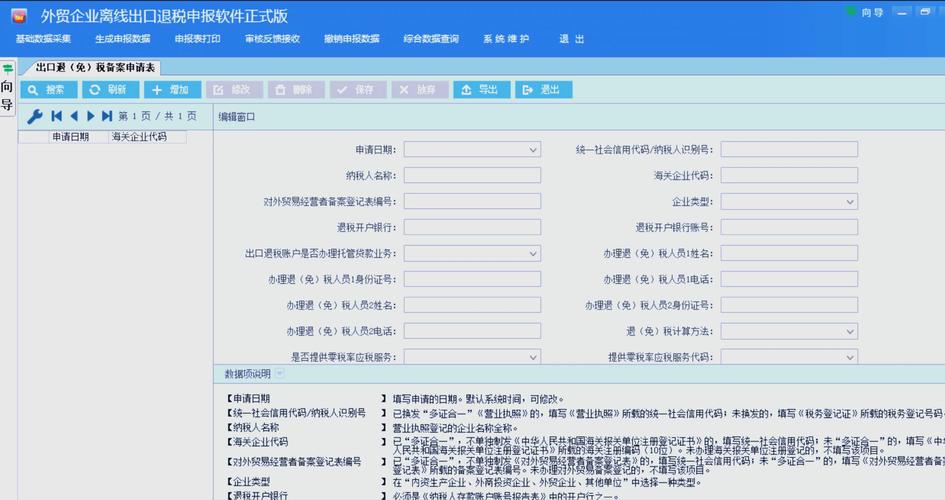Click the green pin icon above 向导
Viewport: 945px width, 500px height.
click(7, 68)
